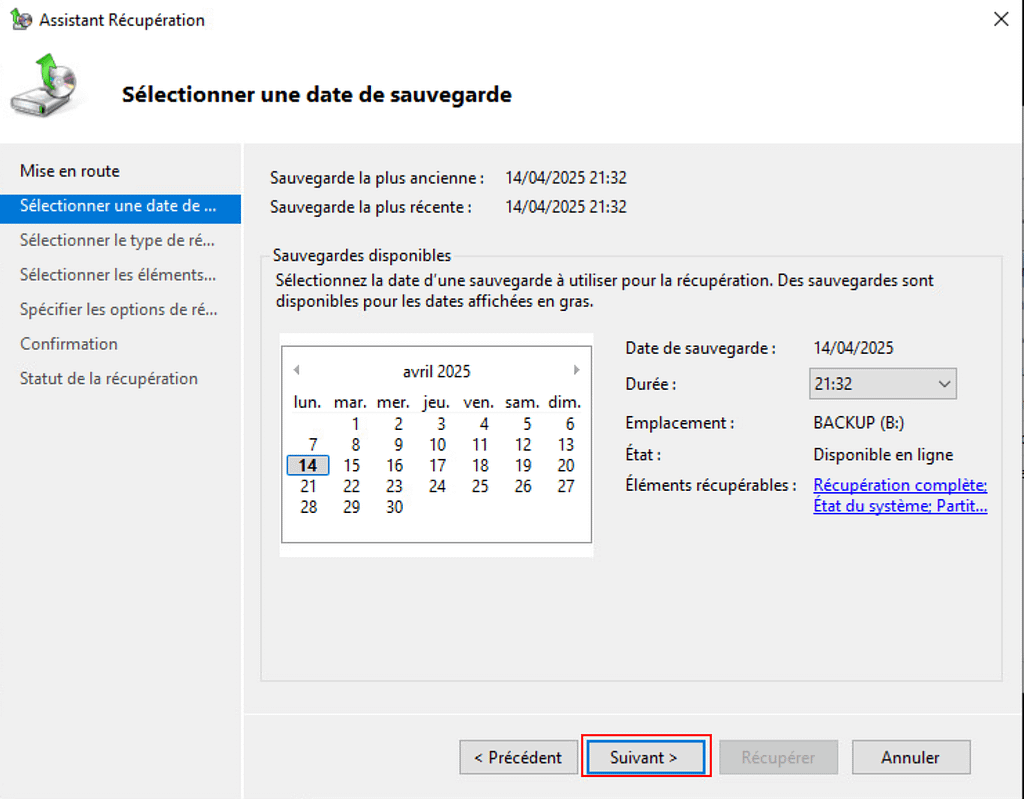This screenshot has width=1024, height=799.
Task: Open the Récupération complète link
Action: coord(900,485)
